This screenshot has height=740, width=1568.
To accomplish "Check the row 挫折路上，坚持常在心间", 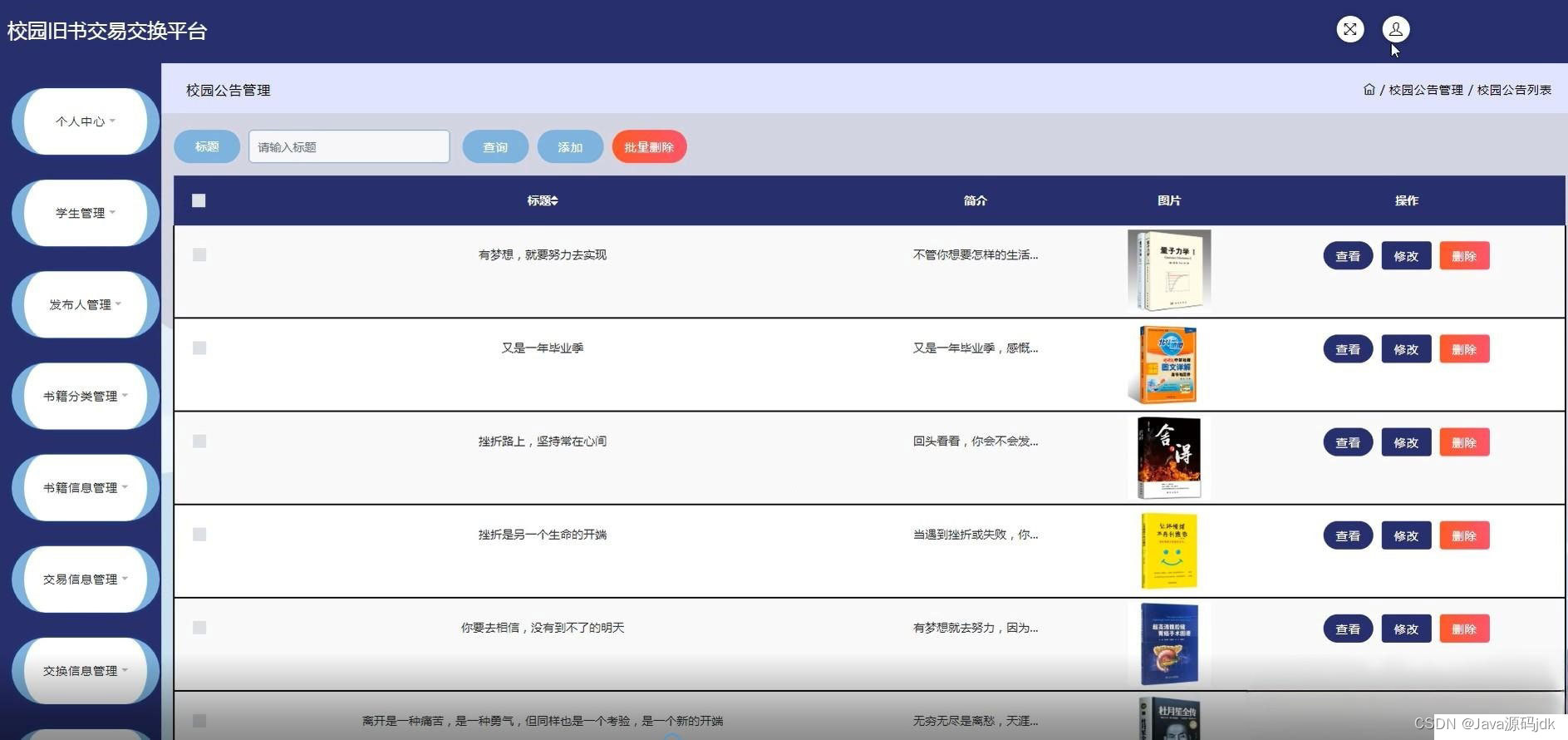I will click(199, 441).
